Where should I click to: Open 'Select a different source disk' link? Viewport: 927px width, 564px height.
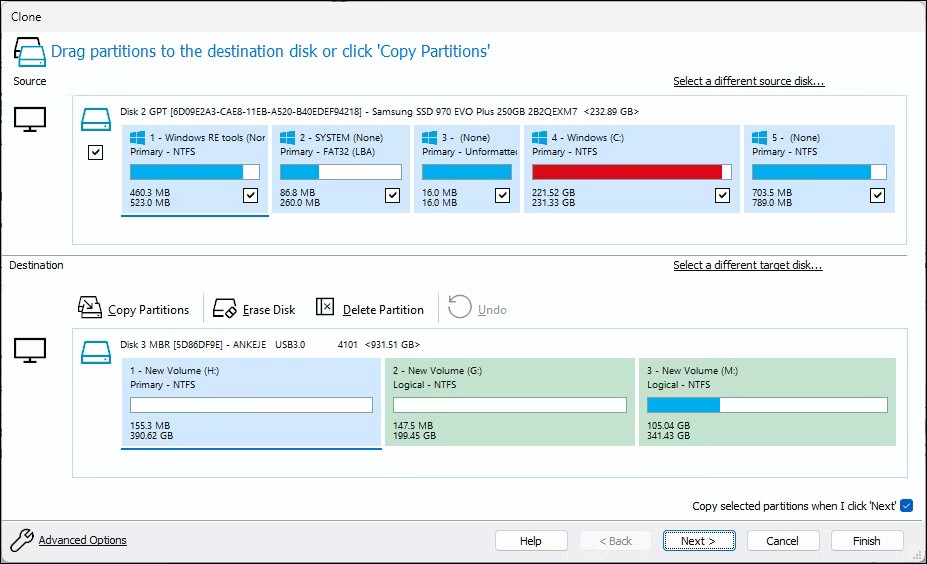click(x=748, y=81)
